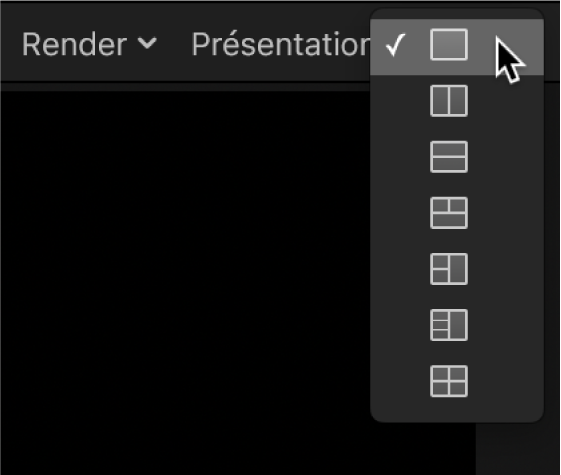The image size is (561, 475).
Task: Pick layout with two small viewports on left
Action: click(449, 269)
